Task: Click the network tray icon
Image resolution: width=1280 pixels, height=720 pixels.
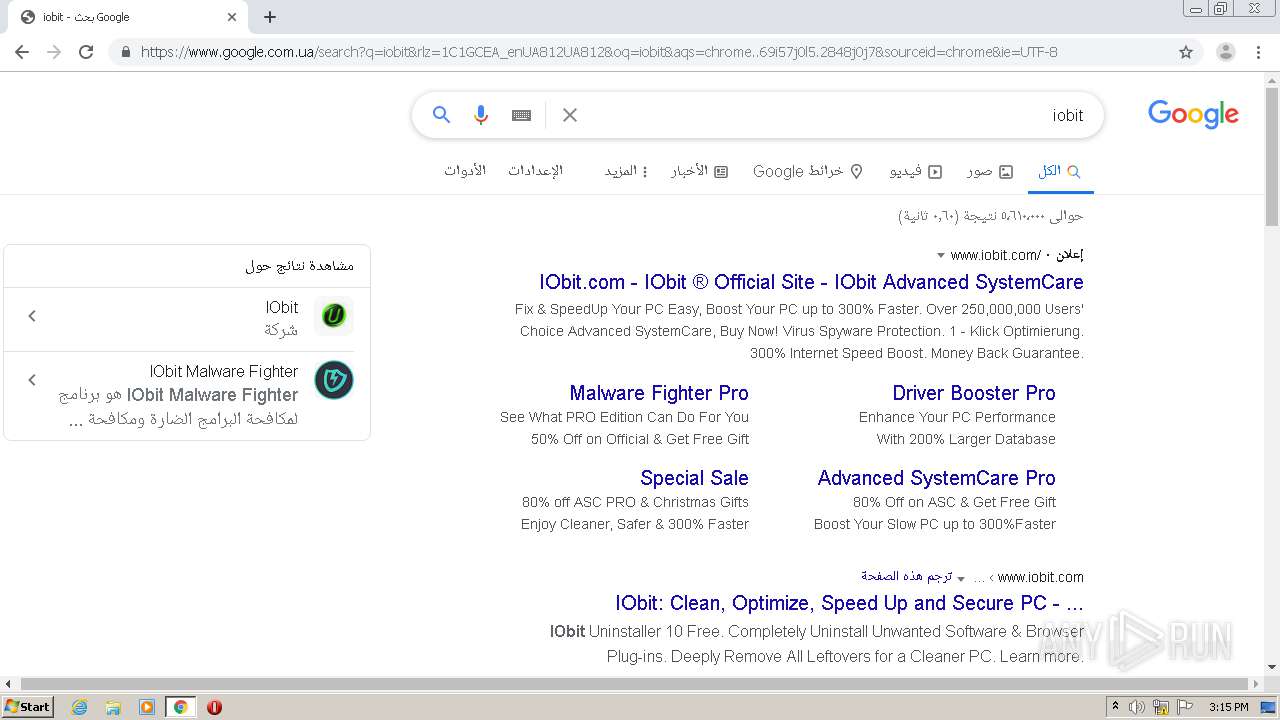Action: 1160,707
